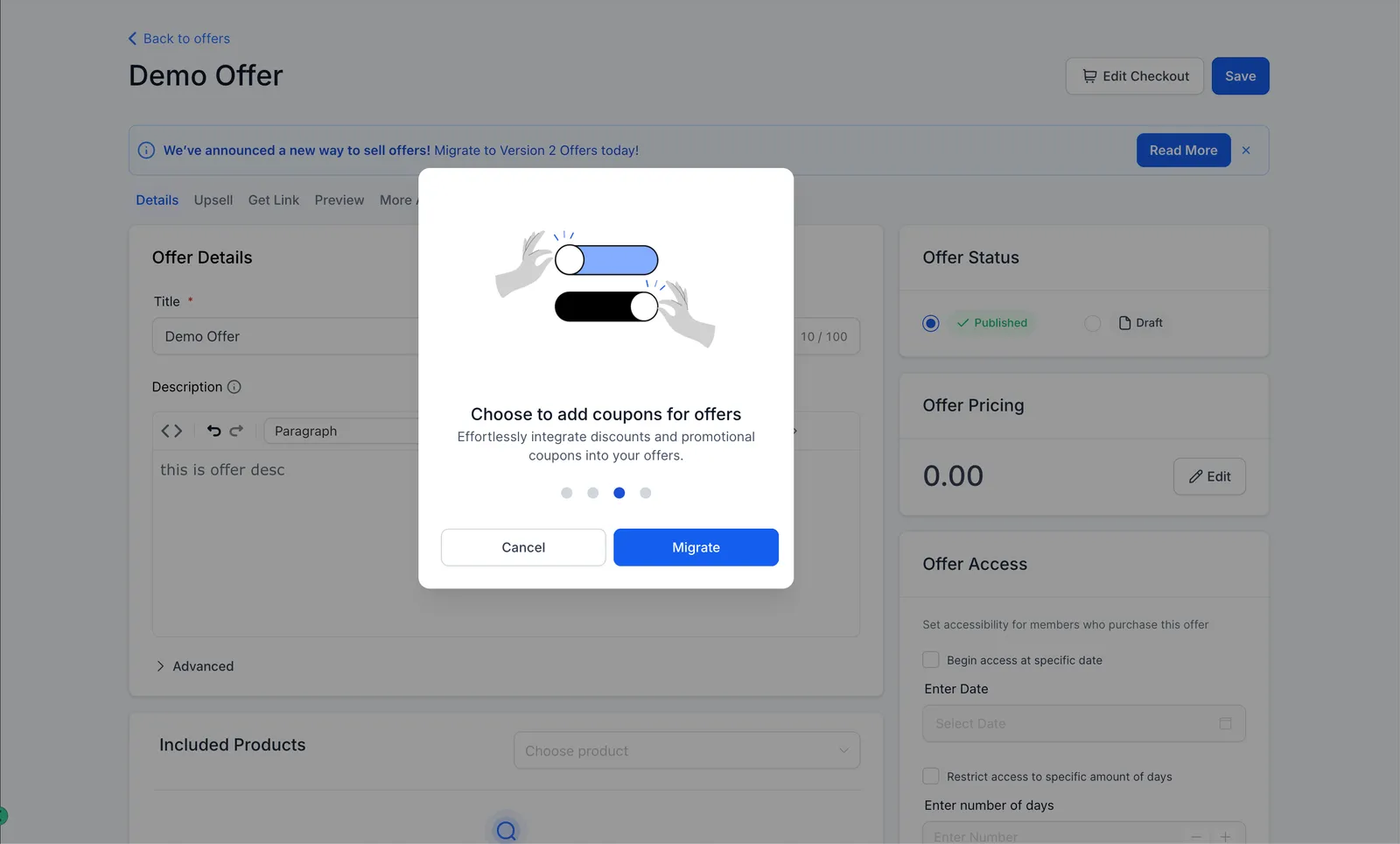
Task: Open the Choose product dropdown
Action: pyautogui.click(x=687, y=751)
